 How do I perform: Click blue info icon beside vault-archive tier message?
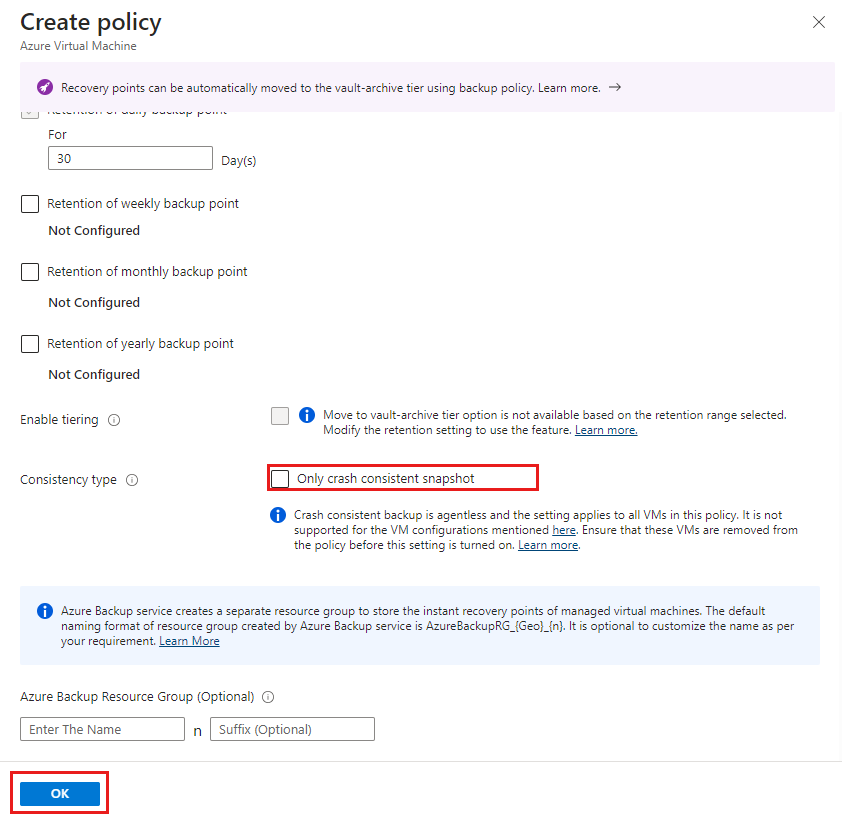pyautogui.click(x=307, y=415)
